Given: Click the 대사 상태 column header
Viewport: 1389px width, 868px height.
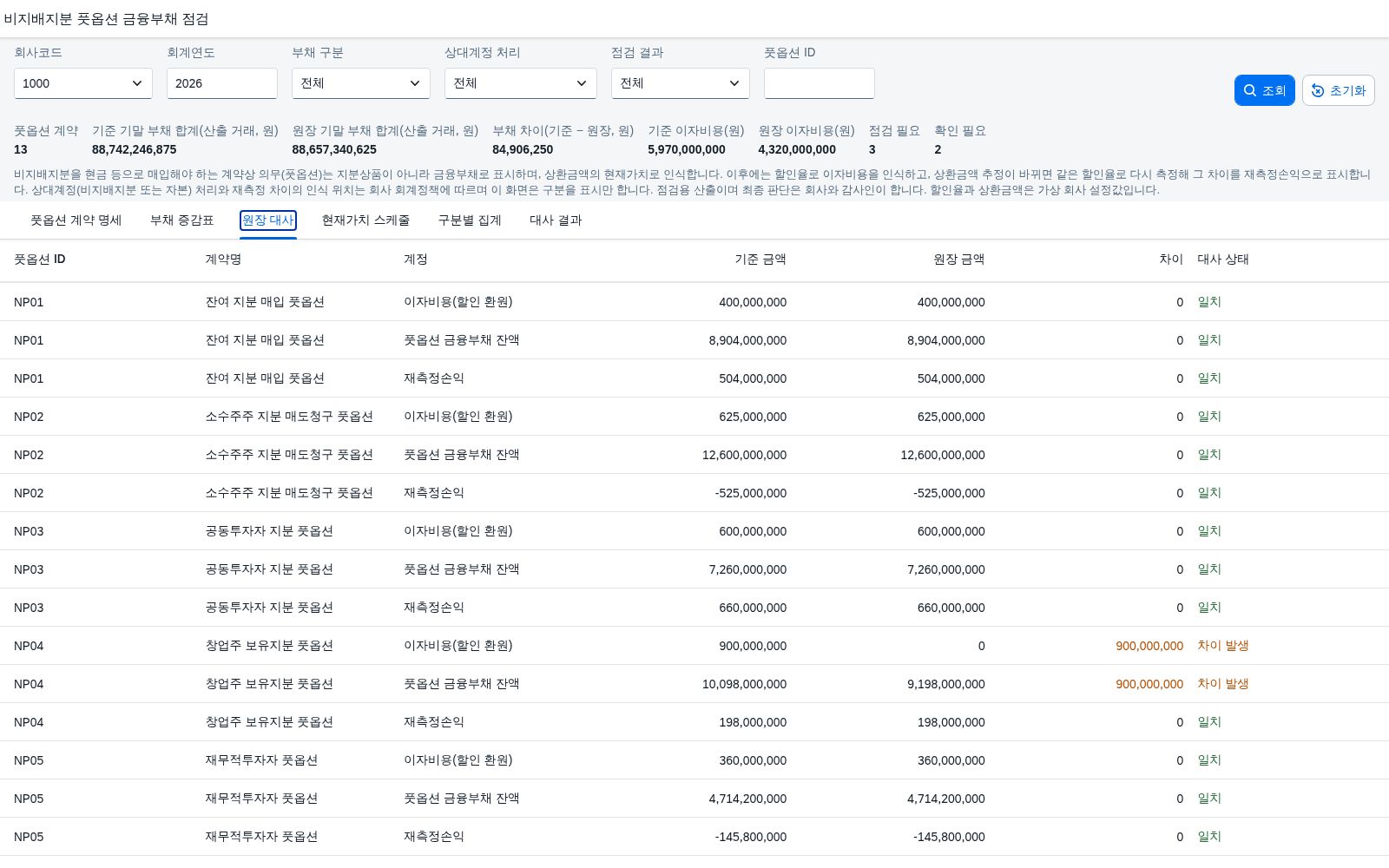Looking at the screenshot, I should pos(1223,260).
